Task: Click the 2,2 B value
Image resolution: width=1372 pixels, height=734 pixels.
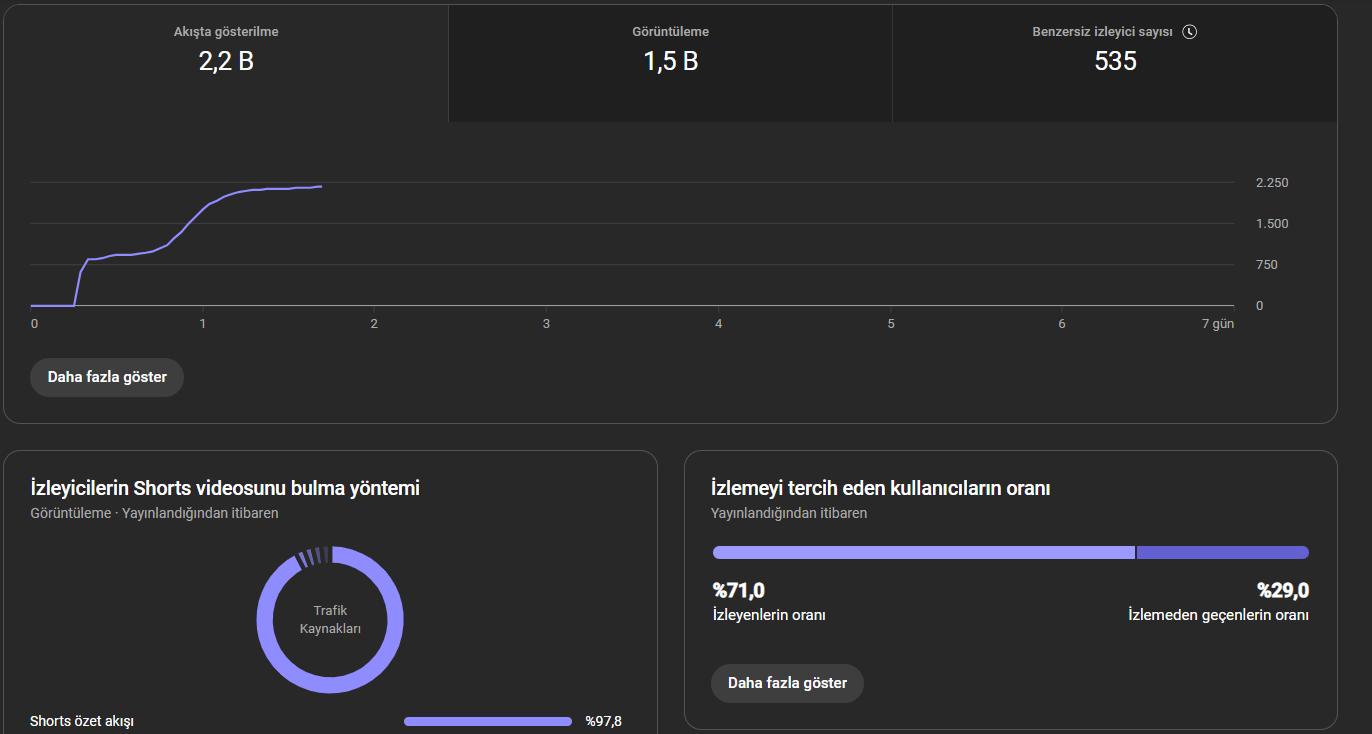Action: click(x=226, y=62)
